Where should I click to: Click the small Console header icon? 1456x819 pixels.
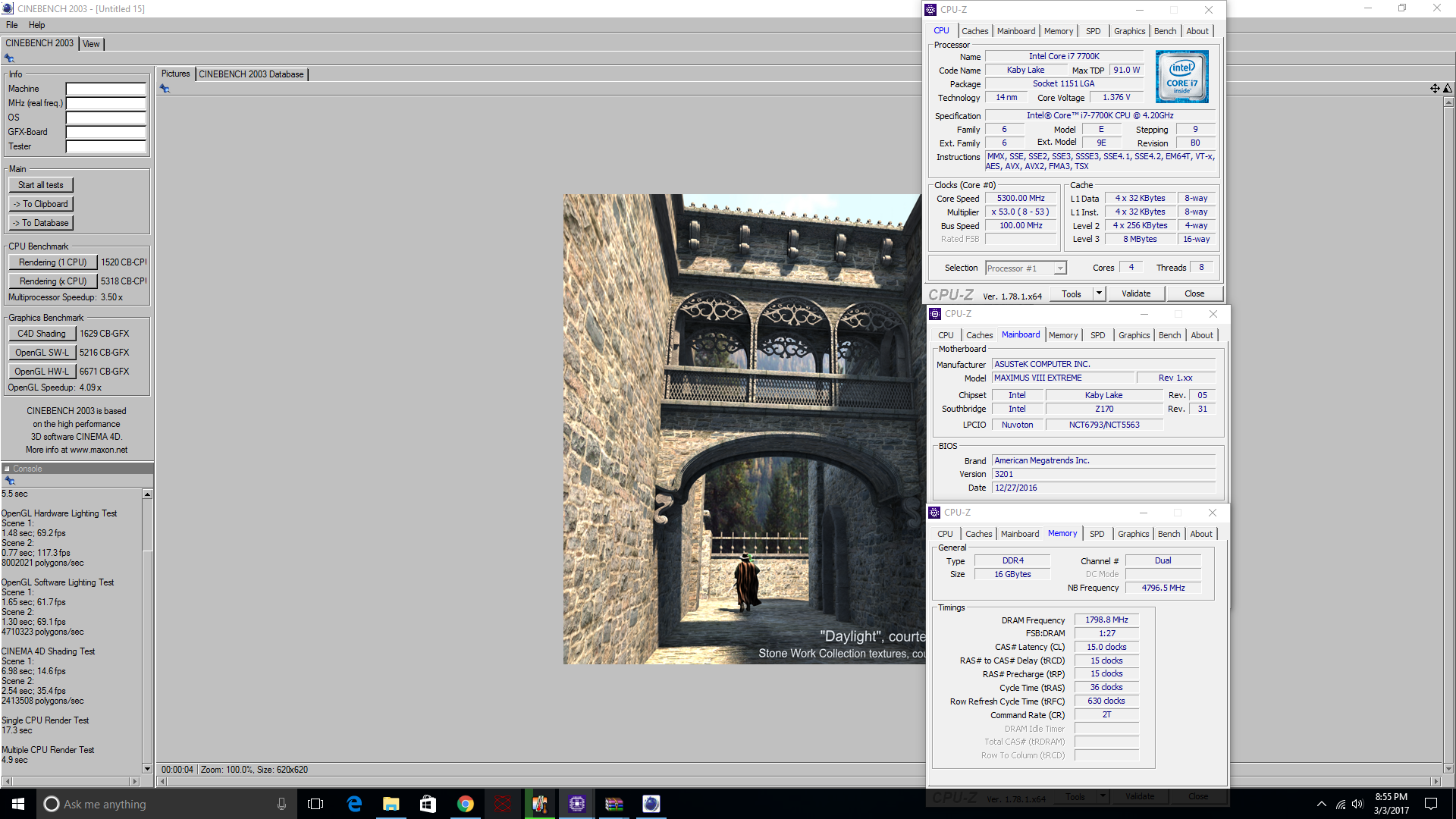7,469
